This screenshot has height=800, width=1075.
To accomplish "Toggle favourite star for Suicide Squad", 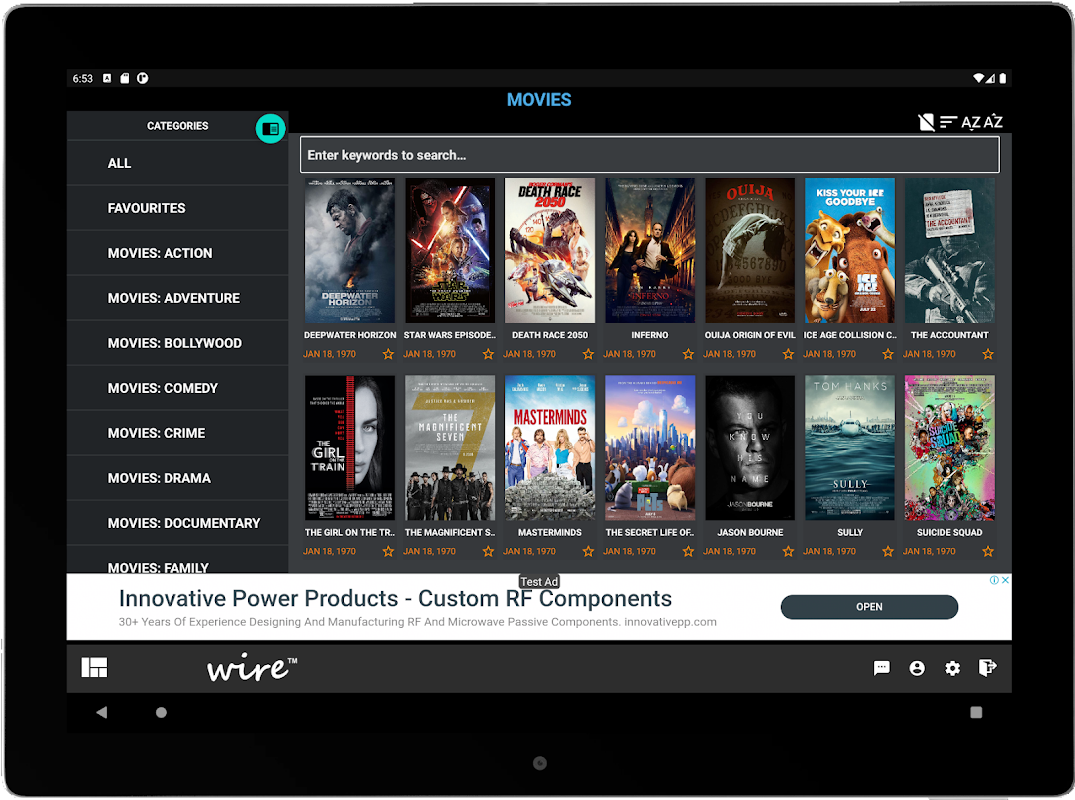I will (x=988, y=551).
